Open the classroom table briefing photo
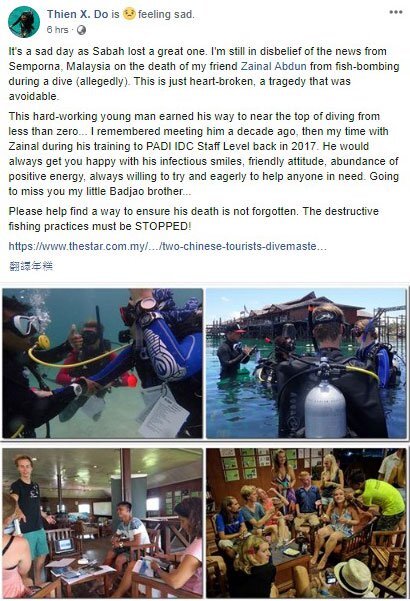 103,523
